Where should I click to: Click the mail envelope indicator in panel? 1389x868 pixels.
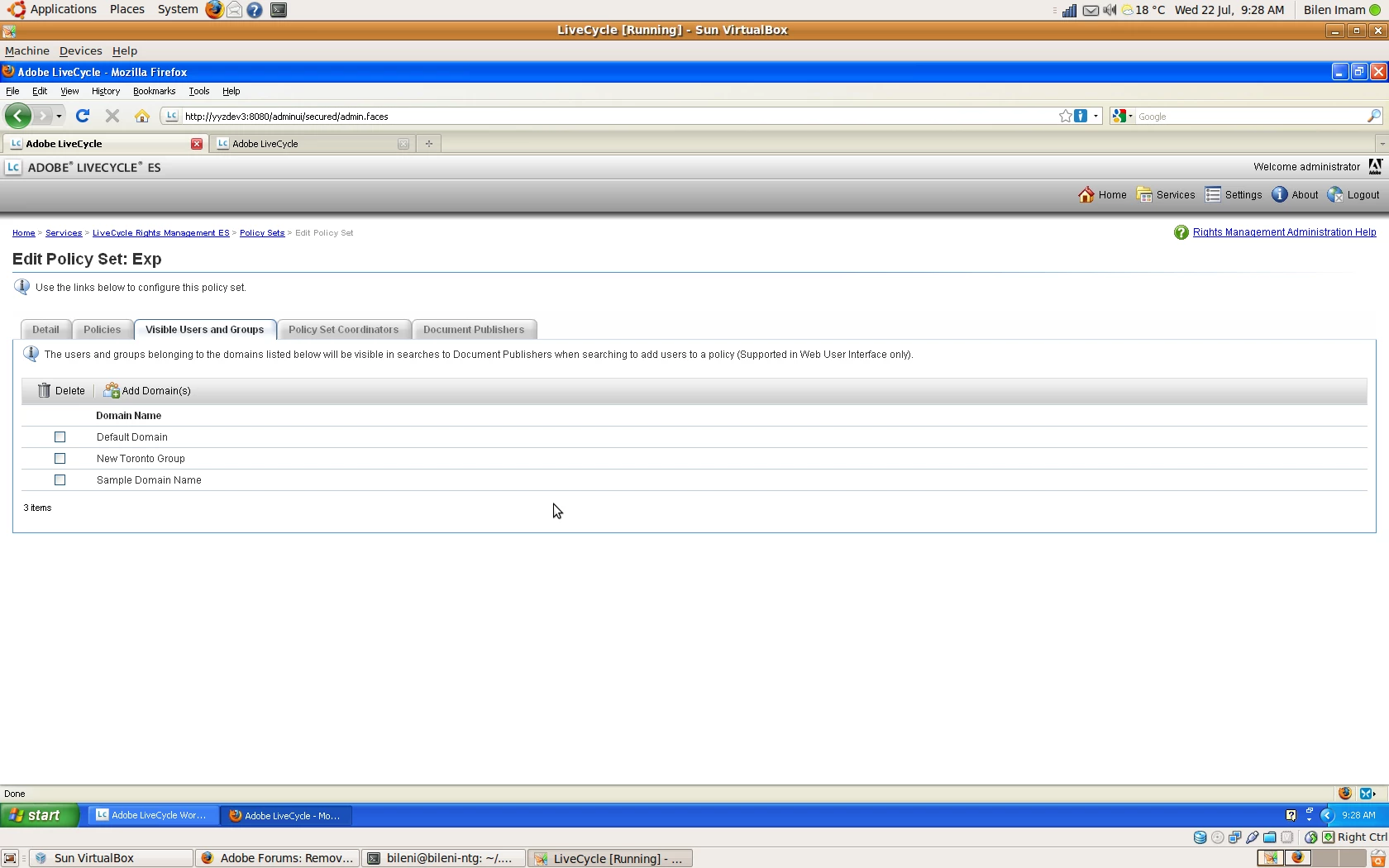(1091, 10)
